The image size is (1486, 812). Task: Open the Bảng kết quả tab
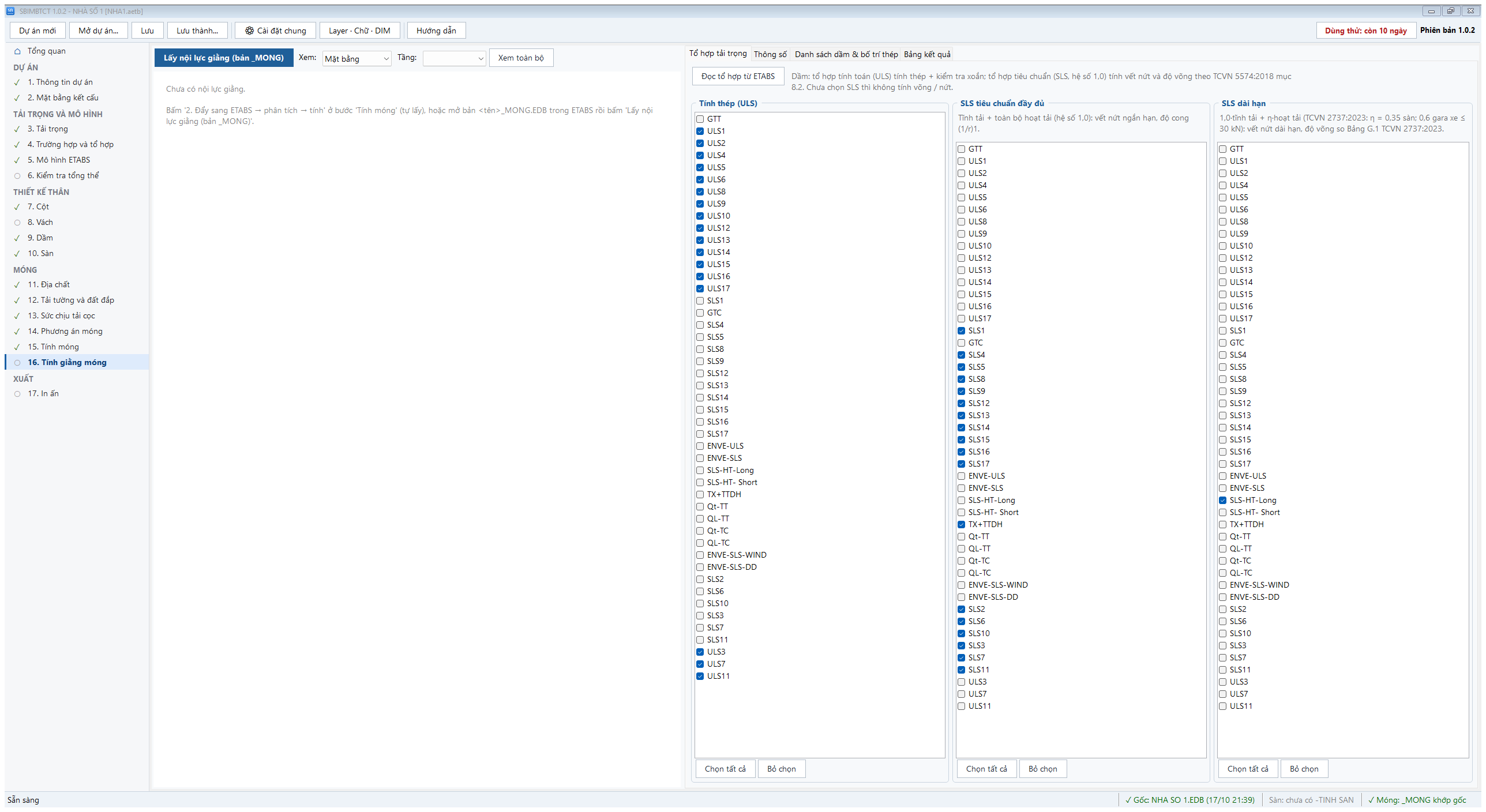tap(927, 54)
